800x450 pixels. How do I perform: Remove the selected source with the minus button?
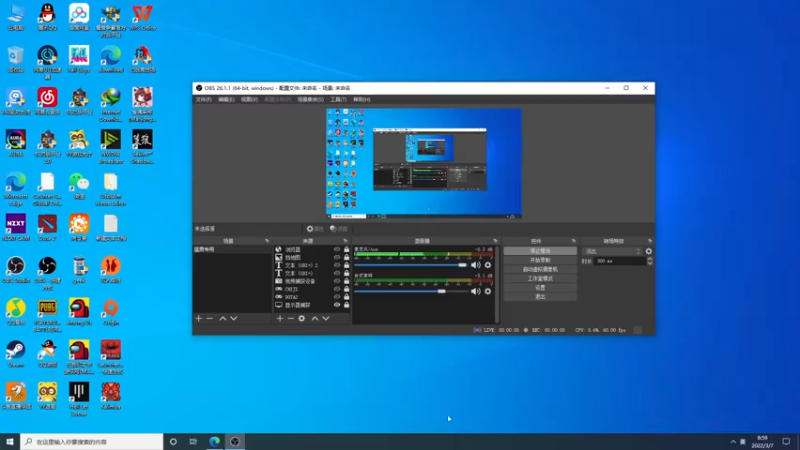(290, 318)
